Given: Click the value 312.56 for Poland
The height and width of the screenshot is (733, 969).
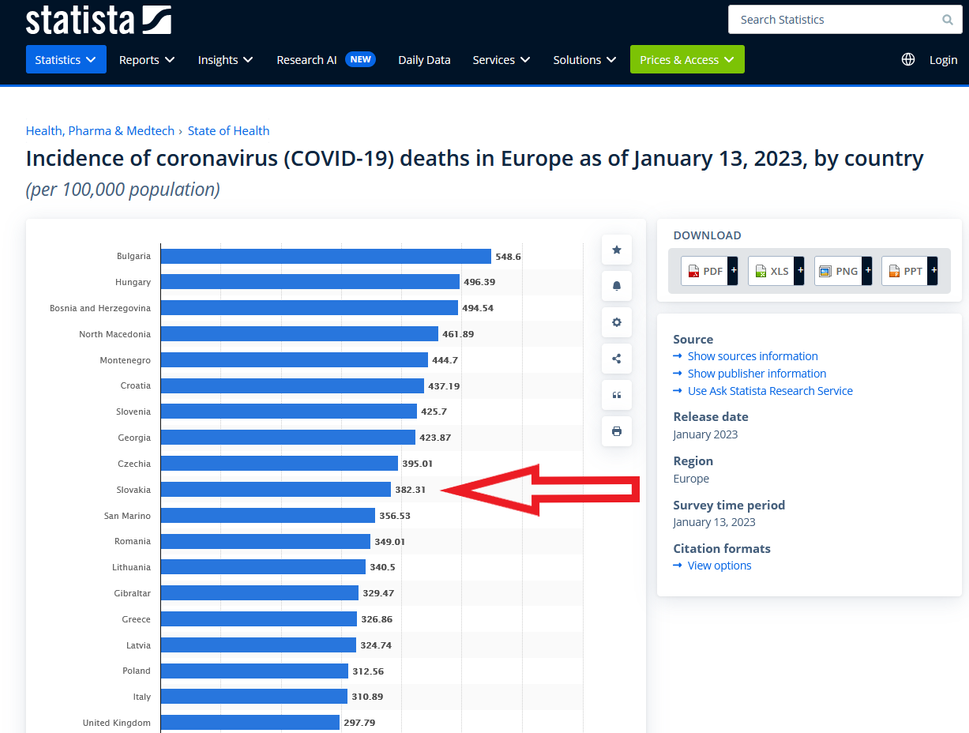Looking at the screenshot, I should pyautogui.click(x=368, y=671).
